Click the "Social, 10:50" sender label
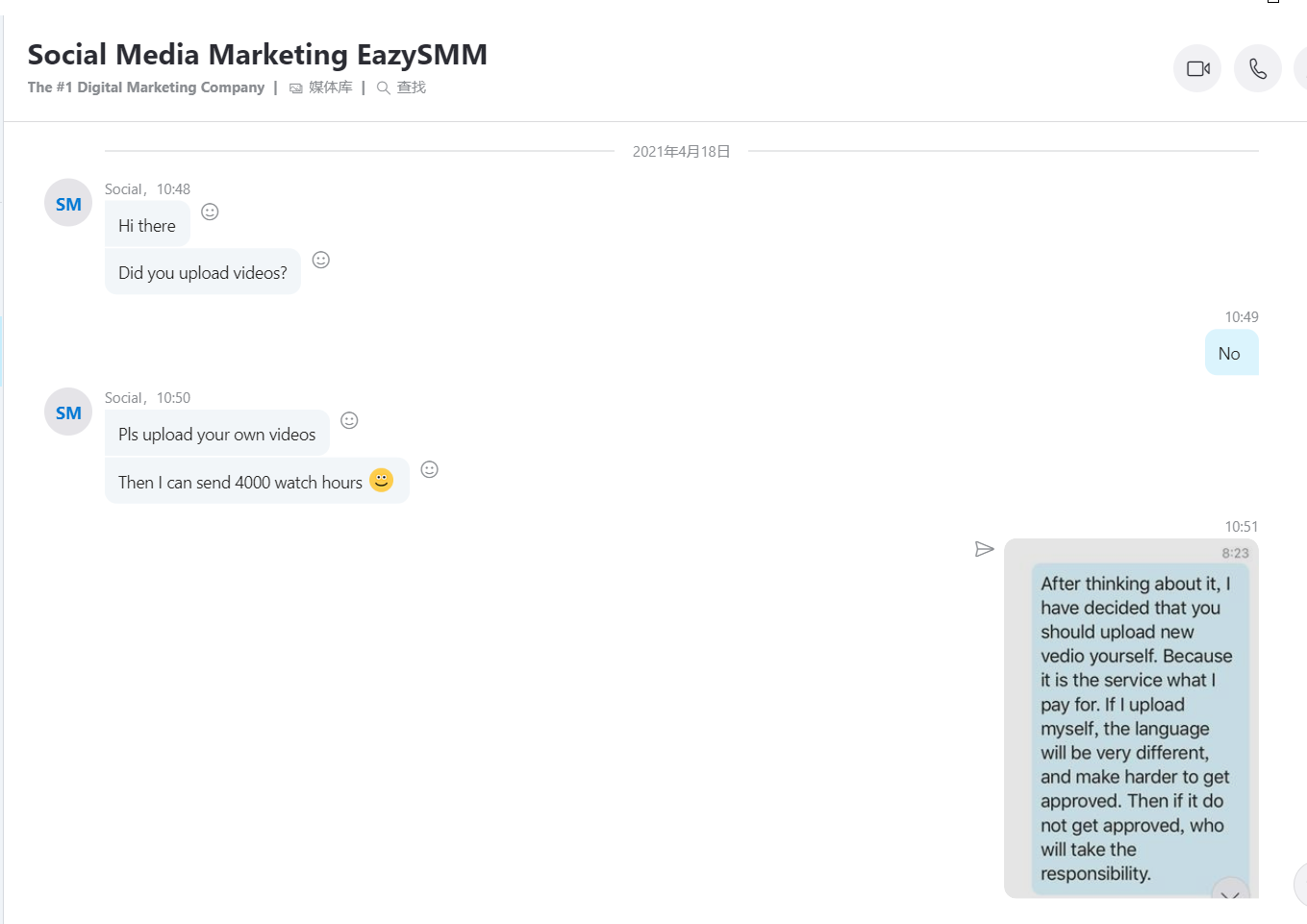Screen dimensions: 1307x924 (x=147, y=398)
